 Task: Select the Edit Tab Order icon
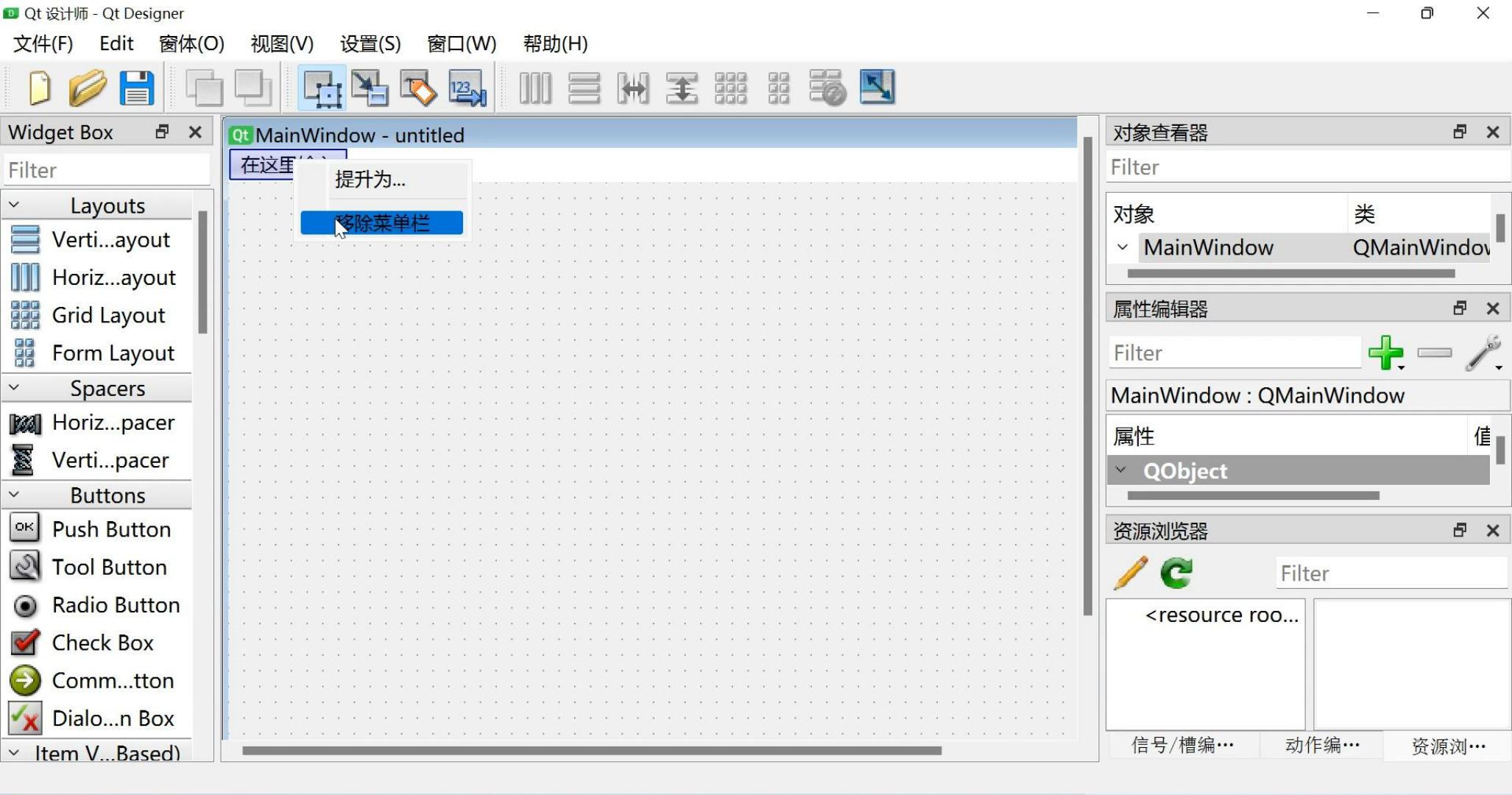tap(467, 88)
